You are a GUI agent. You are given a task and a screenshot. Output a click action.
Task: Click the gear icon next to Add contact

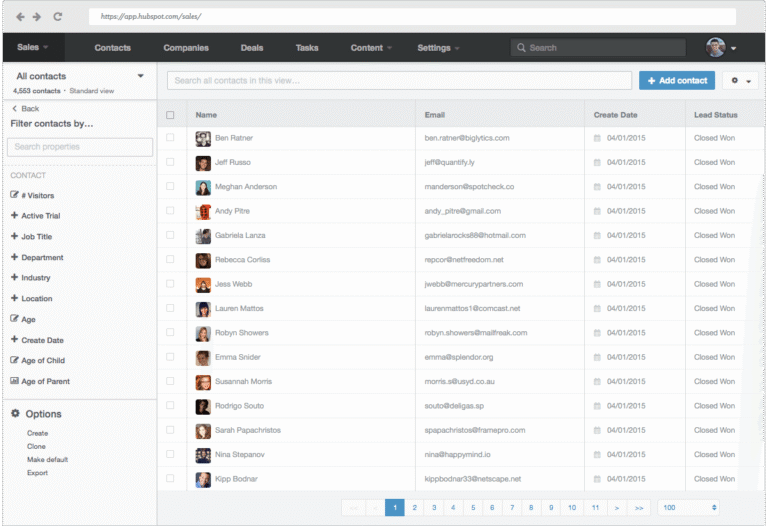tap(734, 80)
